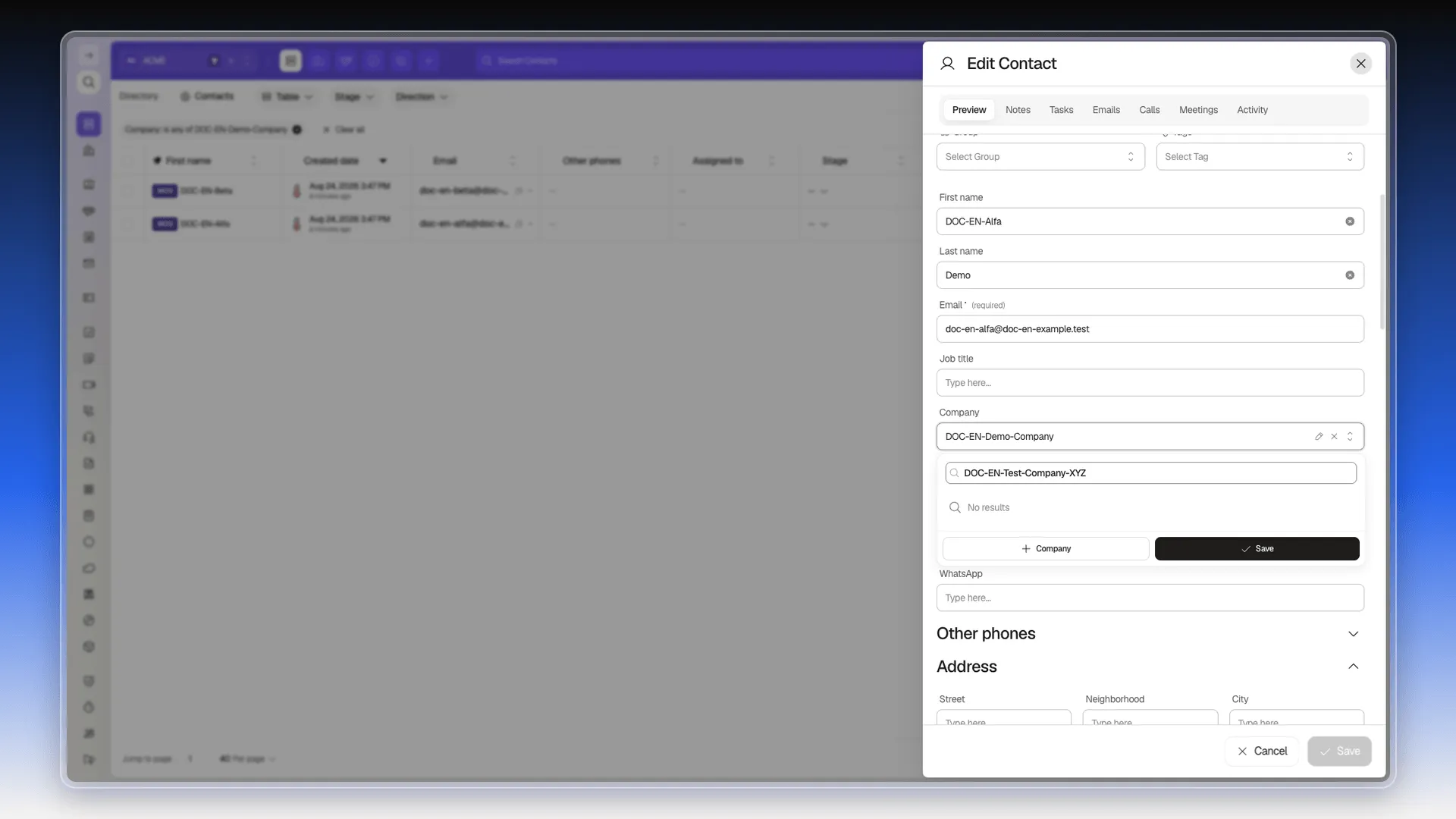
Task: Switch to the Notes tab
Action: 1018,110
